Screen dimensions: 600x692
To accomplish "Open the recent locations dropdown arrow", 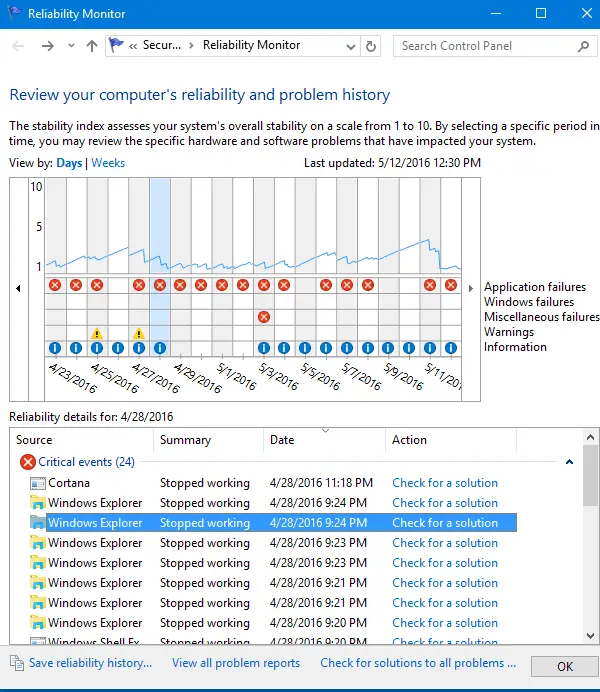I will pyautogui.click(x=72, y=46).
